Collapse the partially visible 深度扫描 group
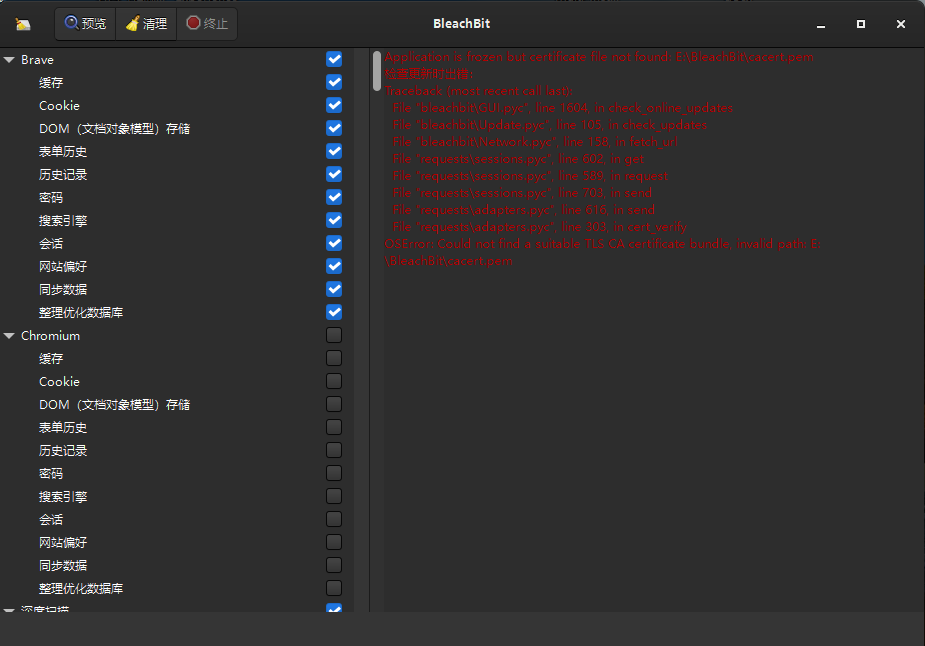This screenshot has width=925, height=646. (9, 609)
